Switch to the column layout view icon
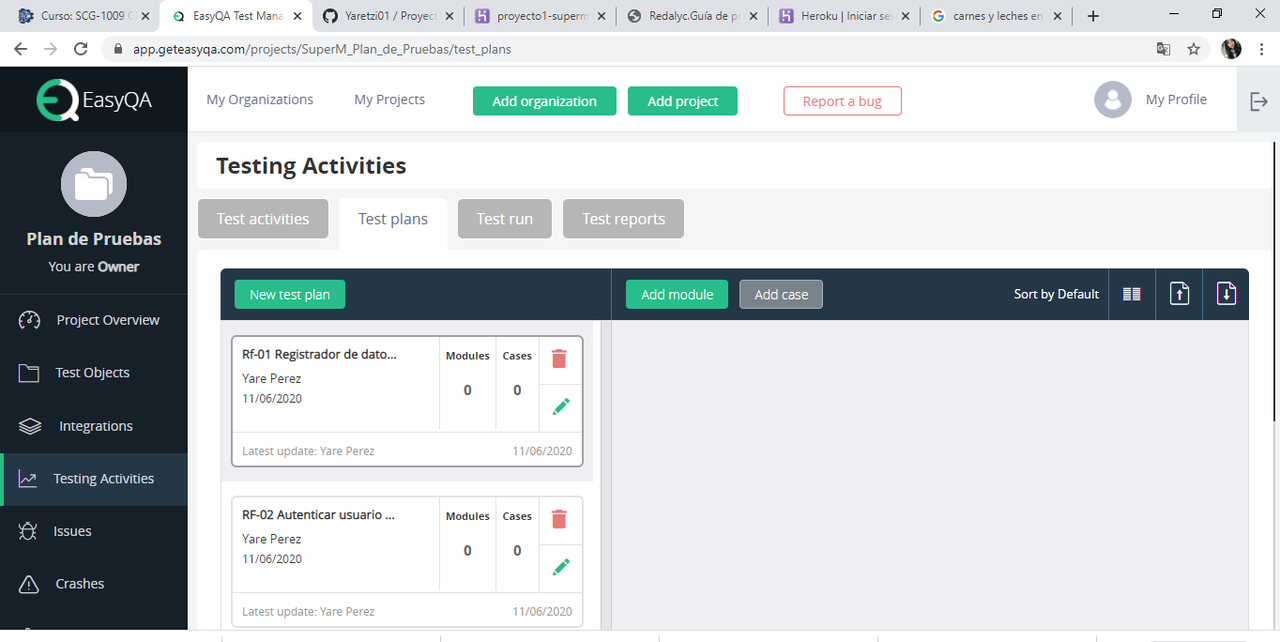The image size is (1280, 642). coord(1132,294)
